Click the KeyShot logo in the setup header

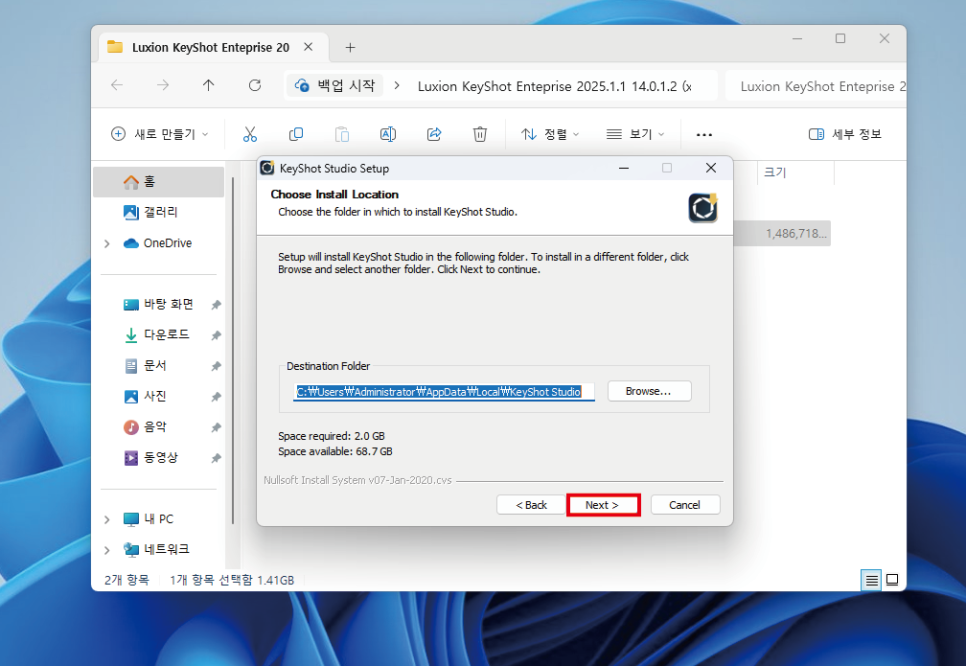[x=703, y=208]
